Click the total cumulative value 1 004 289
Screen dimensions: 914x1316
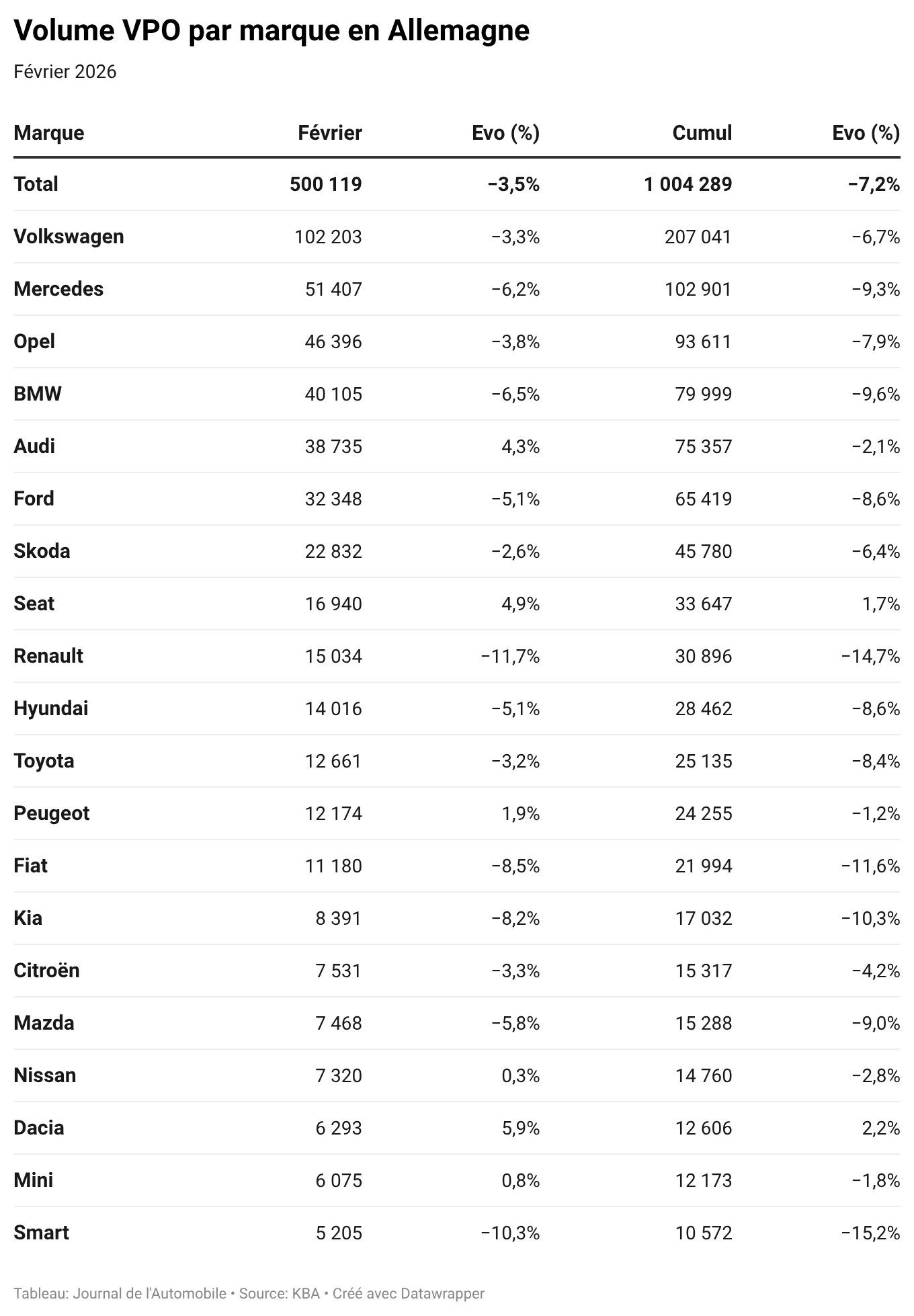(x=688, y=184)
